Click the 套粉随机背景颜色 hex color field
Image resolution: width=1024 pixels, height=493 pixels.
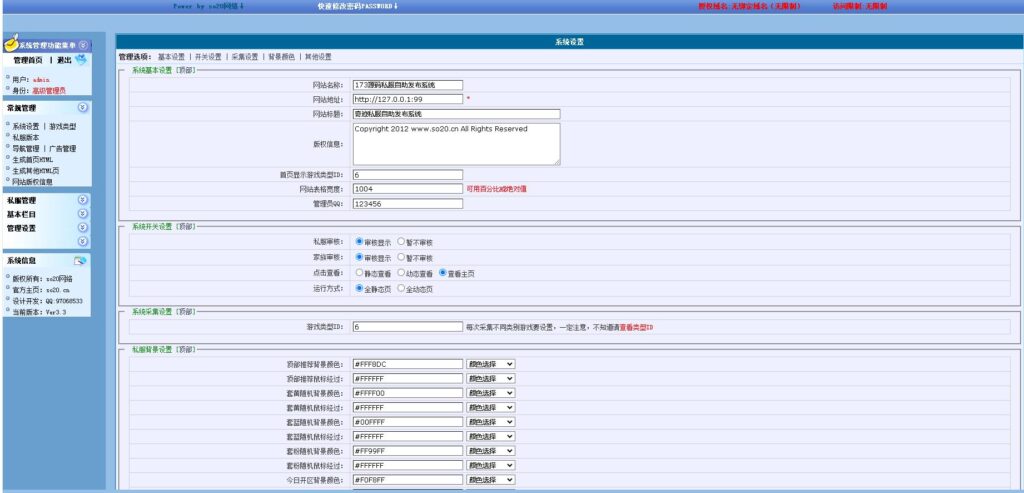pyautogui.click(x=407, y=451)
